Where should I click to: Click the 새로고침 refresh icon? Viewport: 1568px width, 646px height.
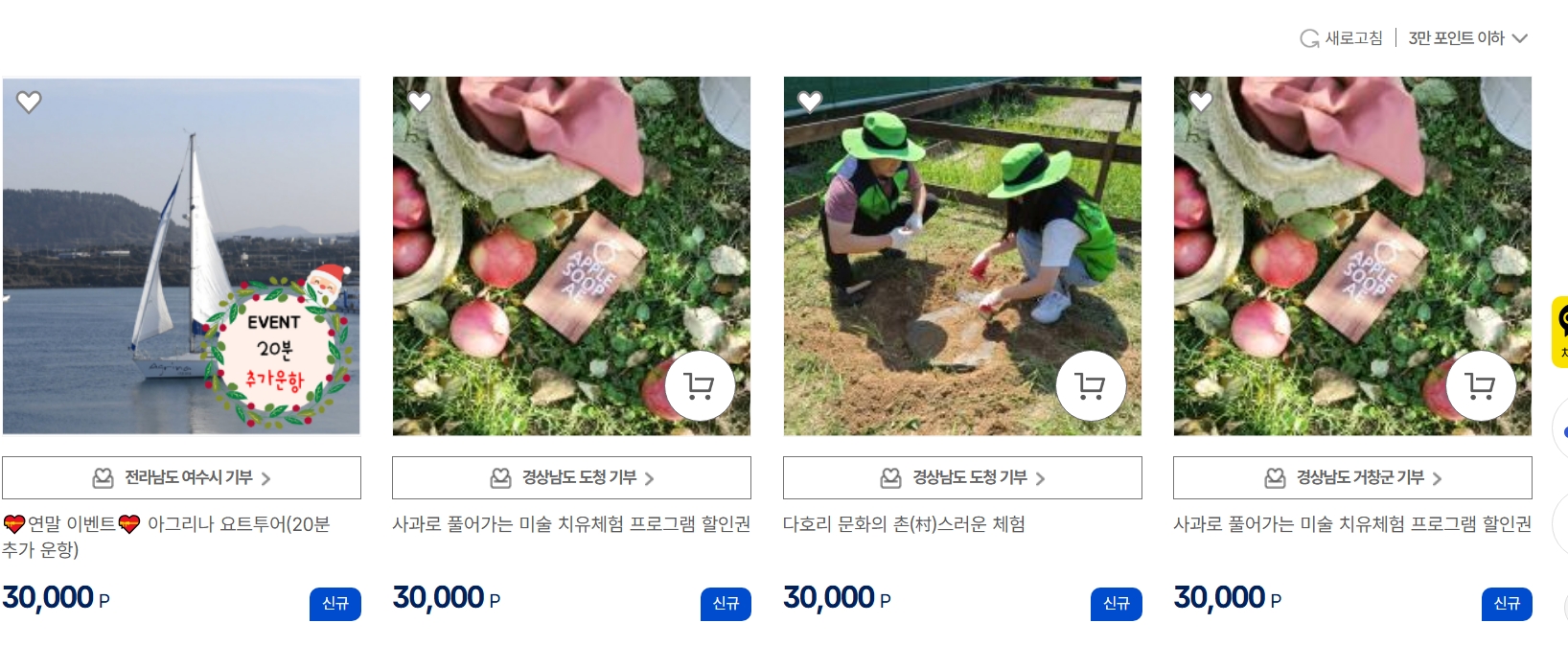click(1308, 37)
